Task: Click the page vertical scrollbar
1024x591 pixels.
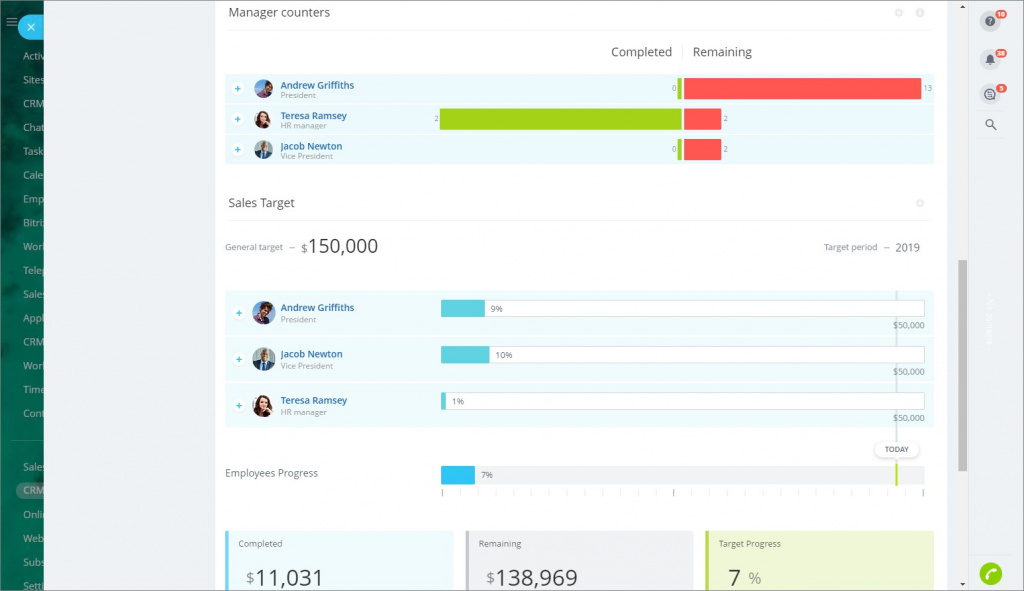Action: pos(962,365)
